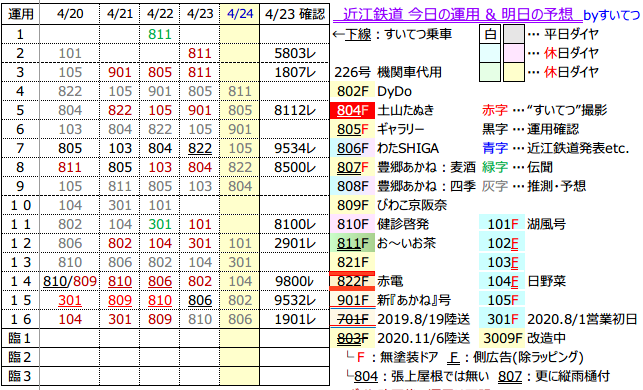643x390 pixels.
Task: Click the 9532レ cell in row 15
Action: pyautogui.click(x=294, y=300)
